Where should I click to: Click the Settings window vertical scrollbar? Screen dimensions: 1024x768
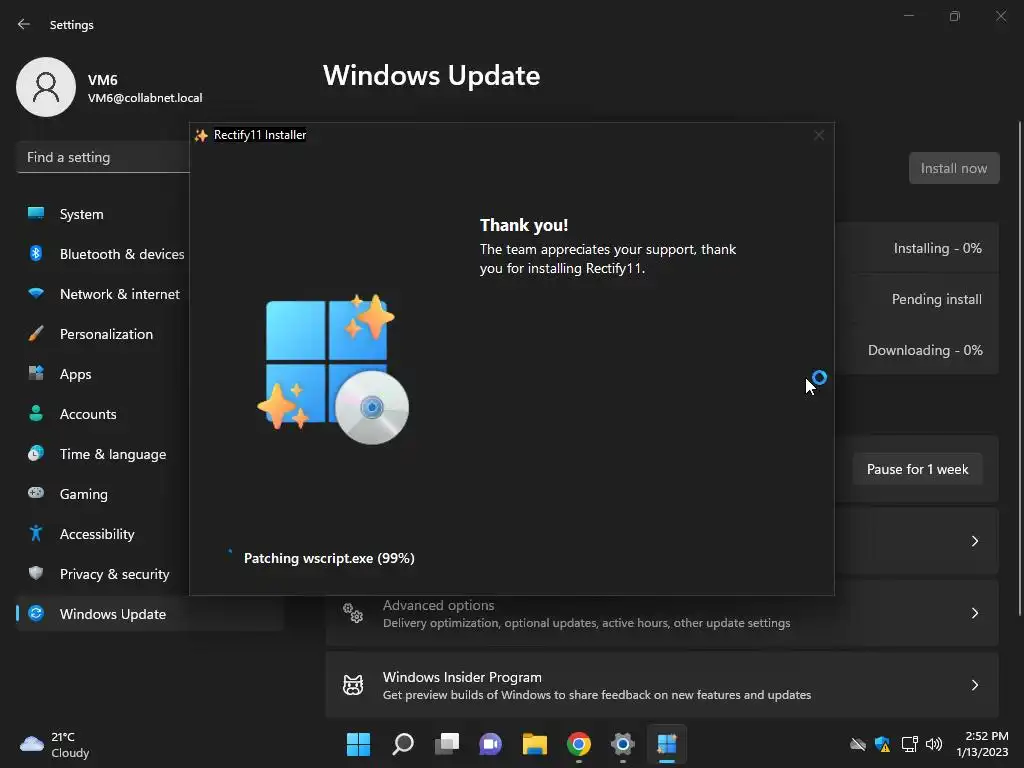(1020, 368)
